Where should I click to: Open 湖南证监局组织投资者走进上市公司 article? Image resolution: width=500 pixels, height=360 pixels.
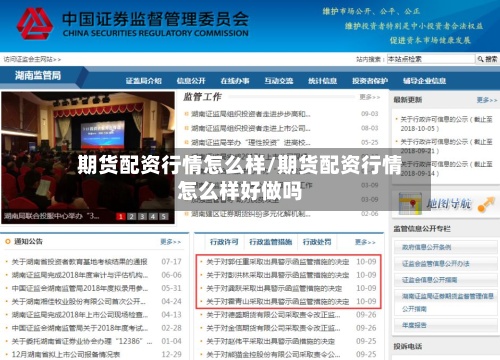[x=251, y=128]
